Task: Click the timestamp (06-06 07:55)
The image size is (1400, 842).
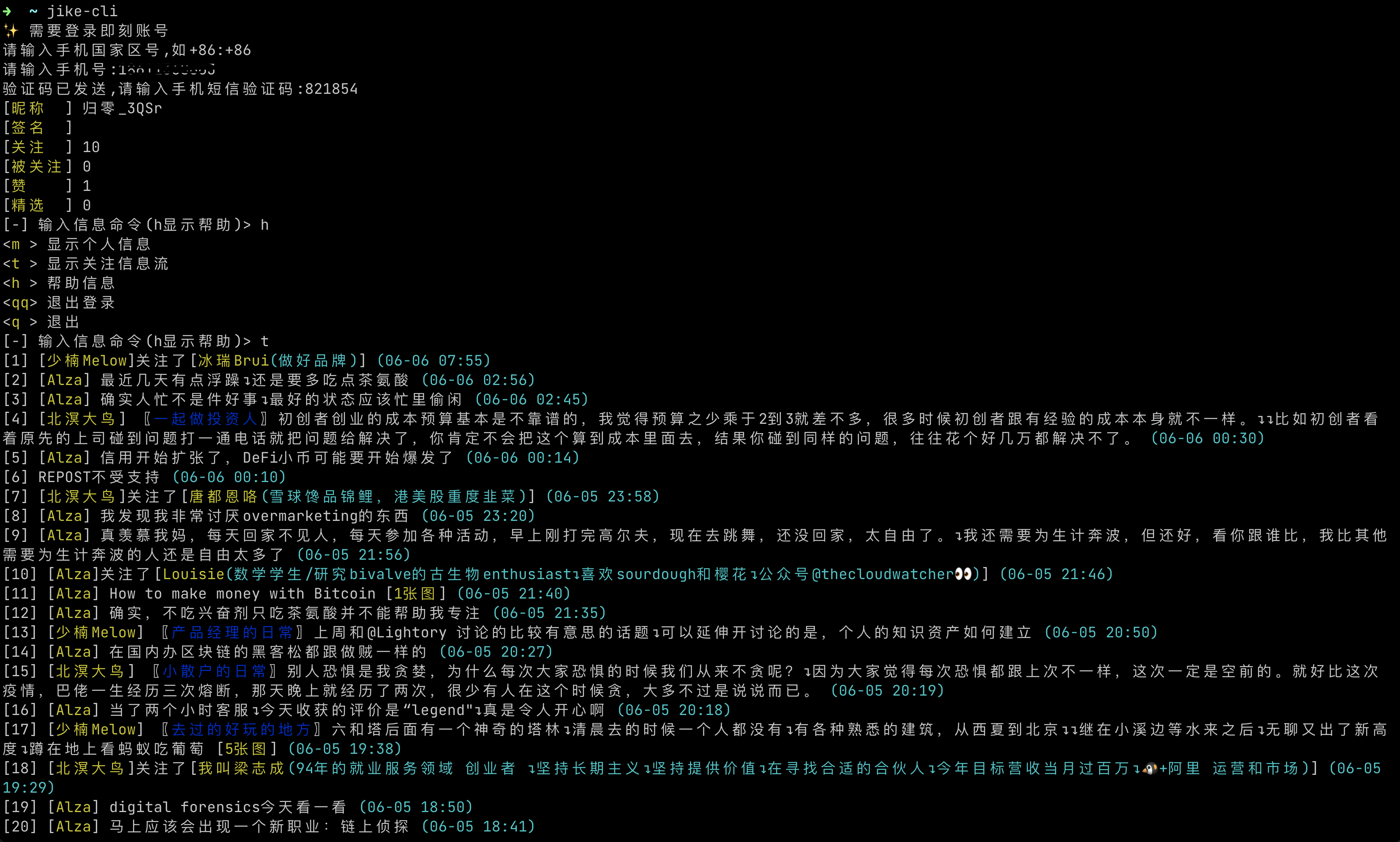Action: click(x=434, y=361)
